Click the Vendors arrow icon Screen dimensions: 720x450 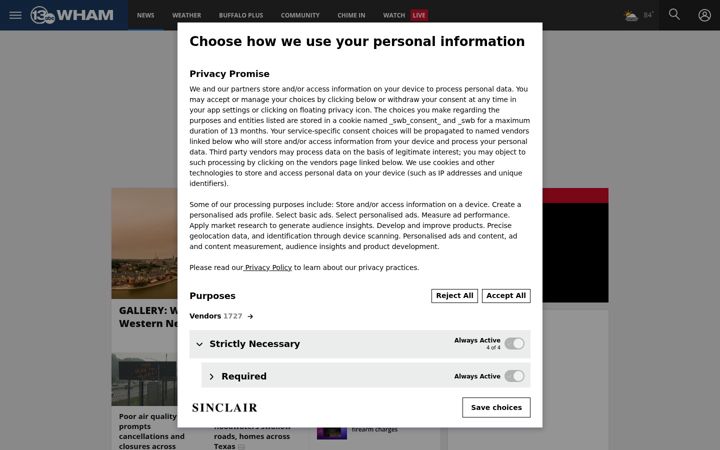click(x=250, y=316)
